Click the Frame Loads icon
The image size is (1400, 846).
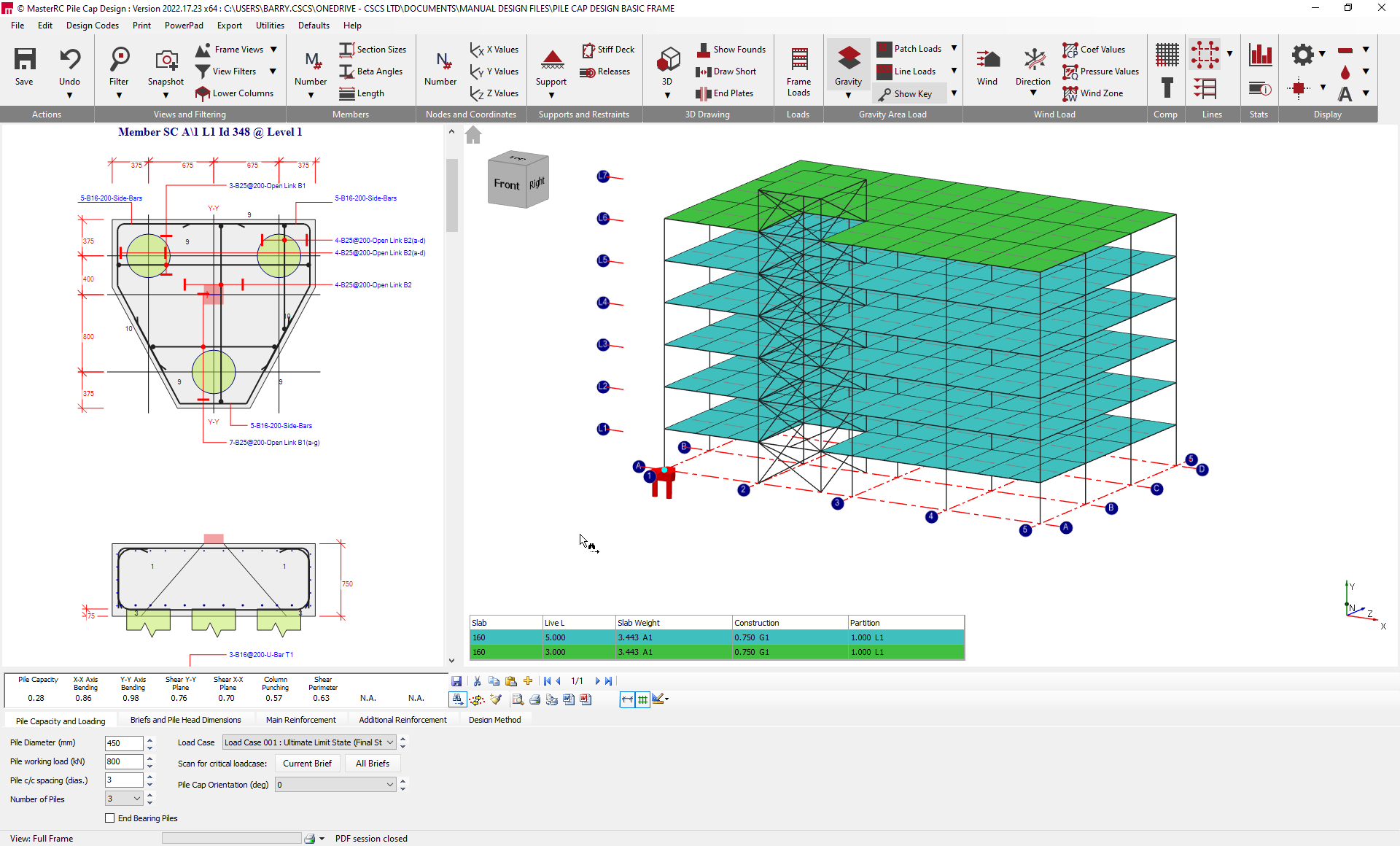pyautogui.click(x=798, y=60)
